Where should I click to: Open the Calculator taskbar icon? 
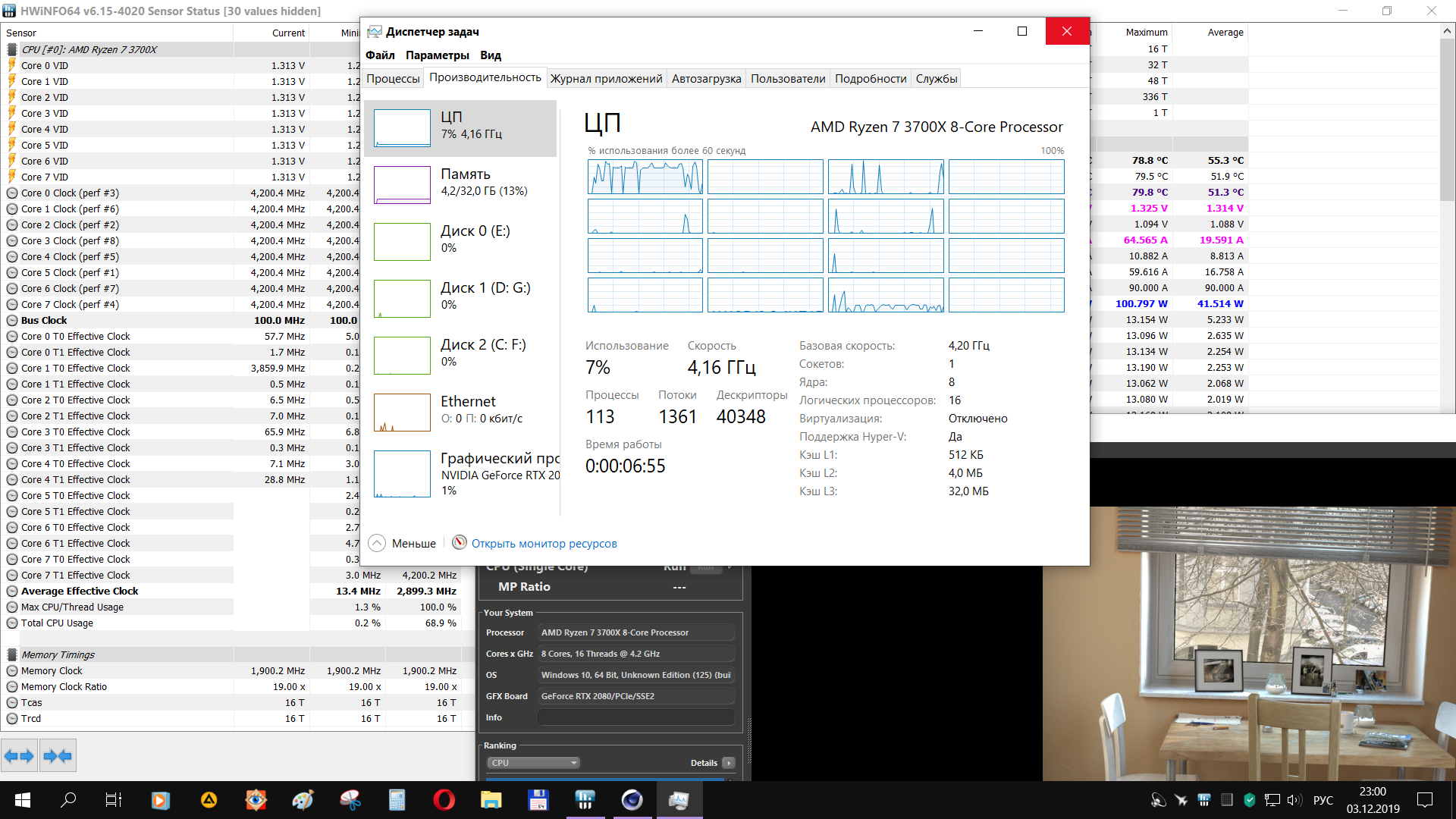pos(397,799)
